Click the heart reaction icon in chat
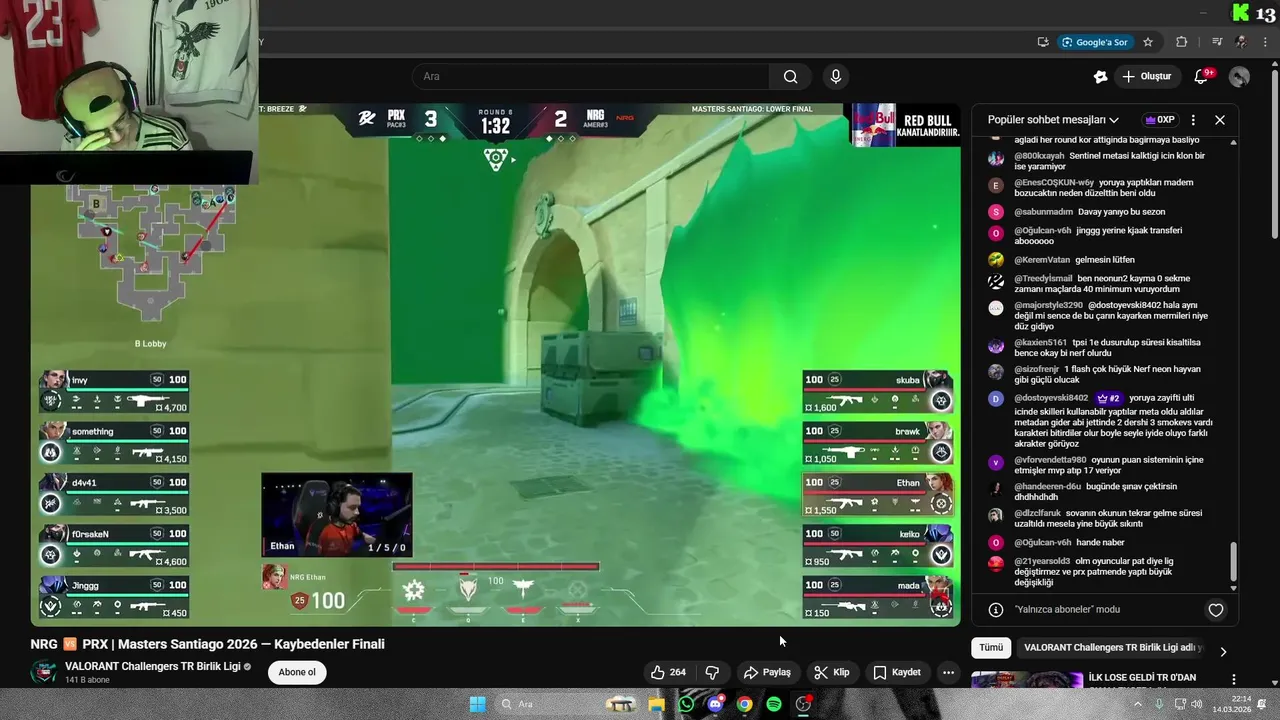This screenshot has width=1280, height=720. click(x=1216, y=610)
